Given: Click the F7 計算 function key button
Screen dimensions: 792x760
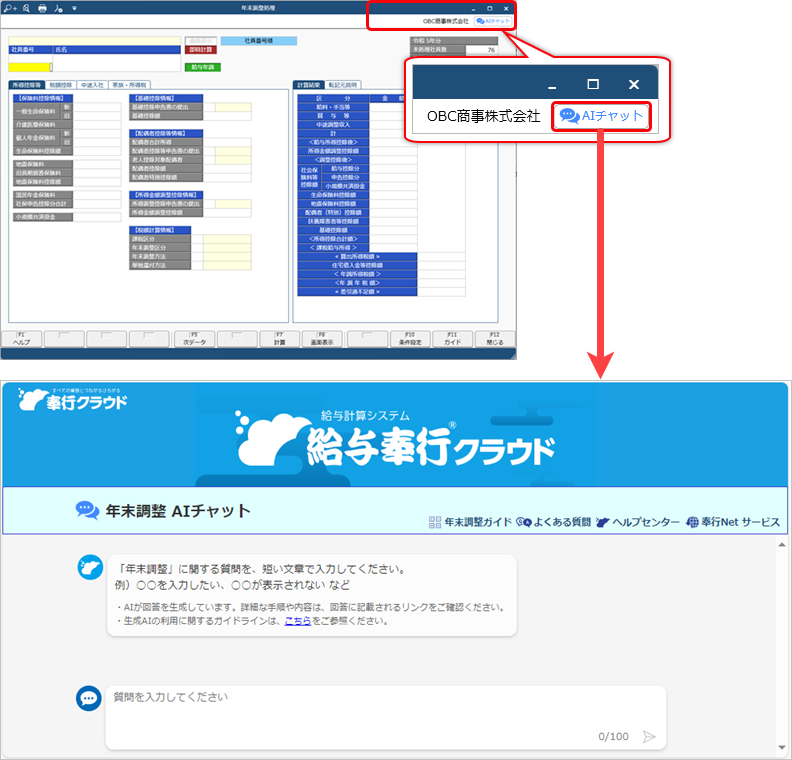Looking at the screenshot, I should click(x=279, y=339).
